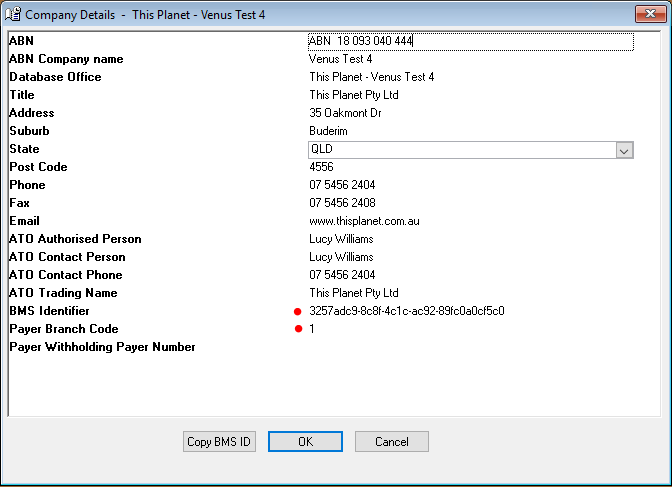Screen dimensions: 672x487
Task: Confirm with the OK button
Action: click(305, 442)
